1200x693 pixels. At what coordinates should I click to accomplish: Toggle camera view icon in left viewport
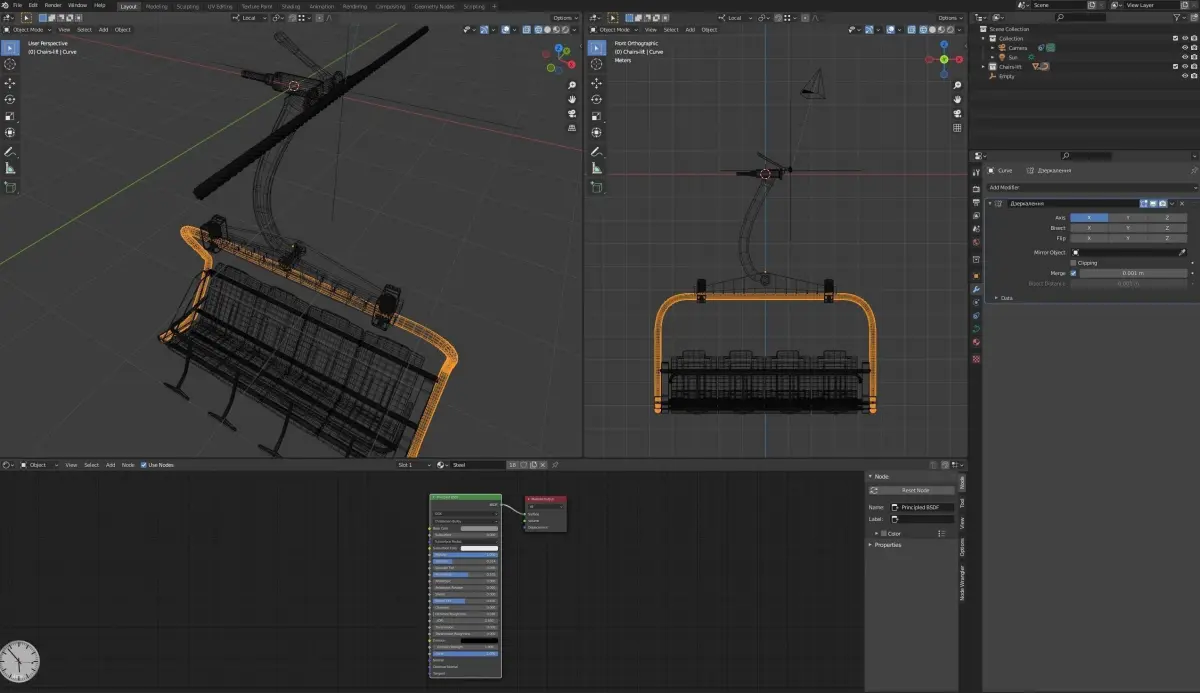click(572, 114)
